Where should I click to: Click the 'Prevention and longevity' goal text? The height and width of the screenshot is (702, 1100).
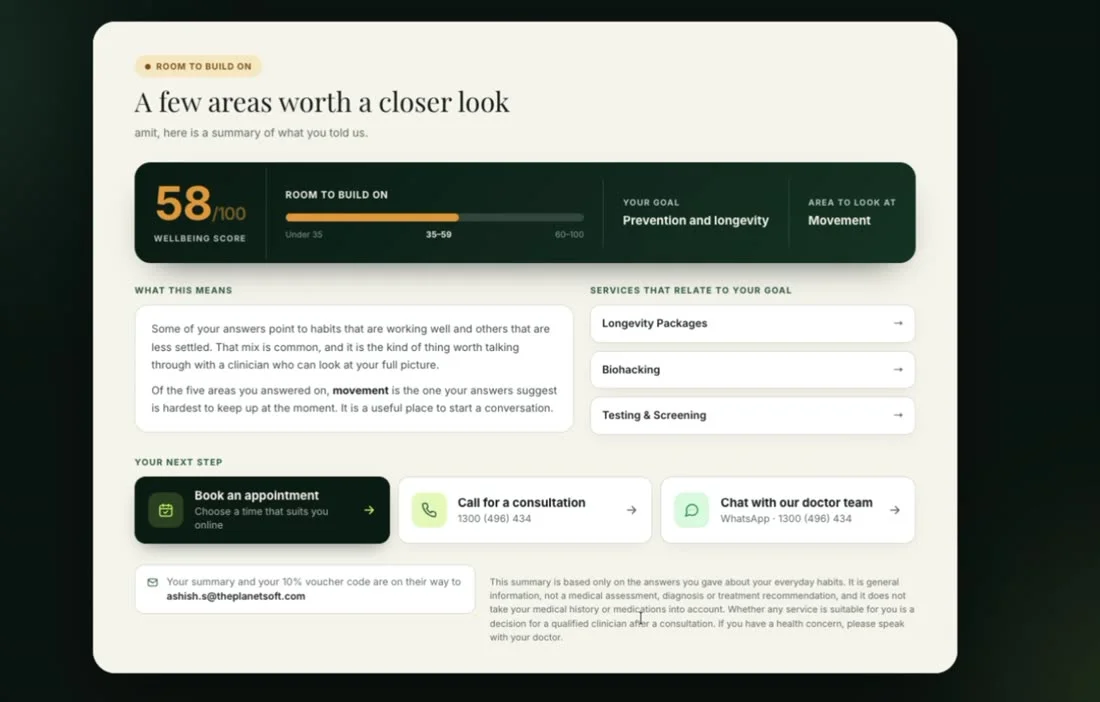click(695, 220)
